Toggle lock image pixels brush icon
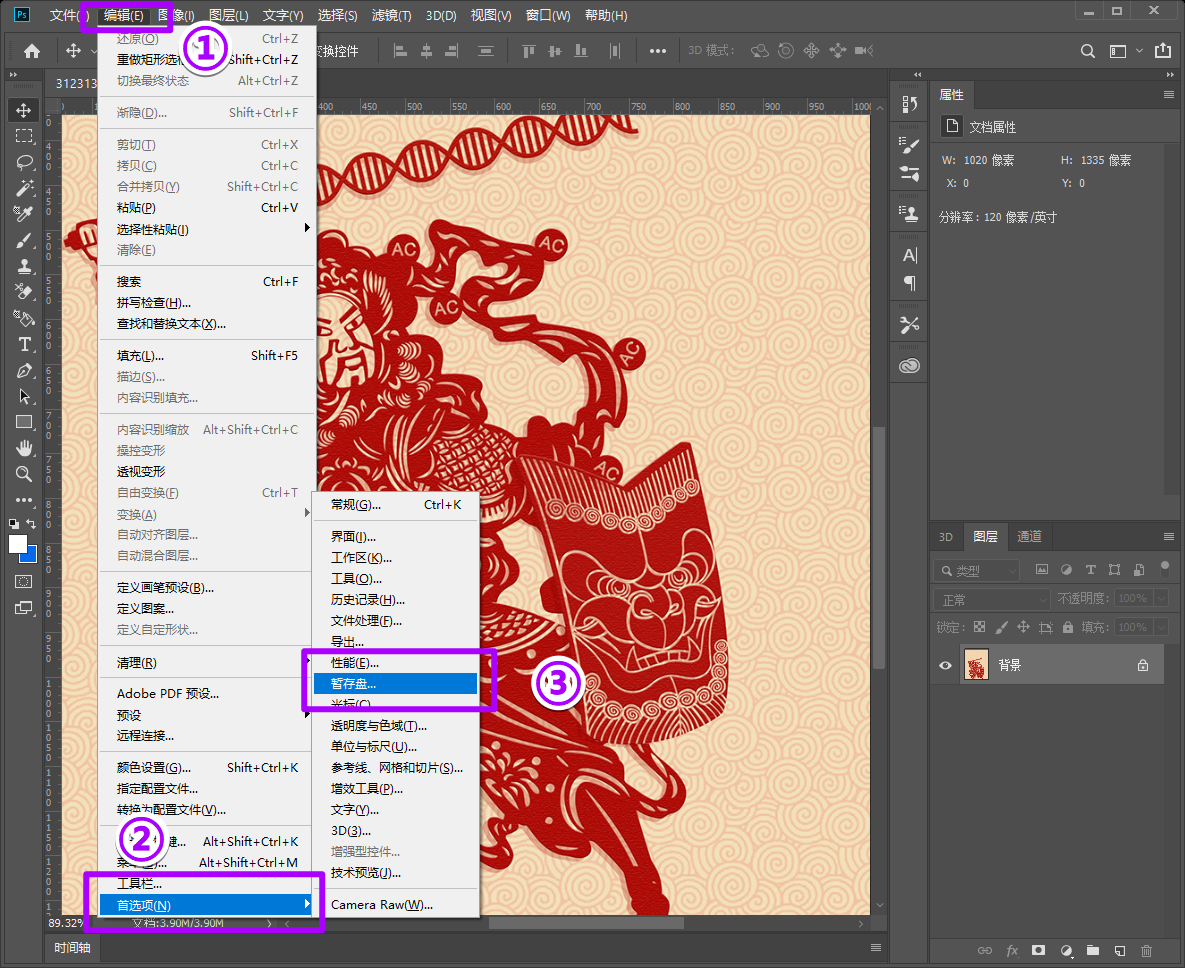The height and width of the screenshot is (968, 1185). coord(1001,627)
